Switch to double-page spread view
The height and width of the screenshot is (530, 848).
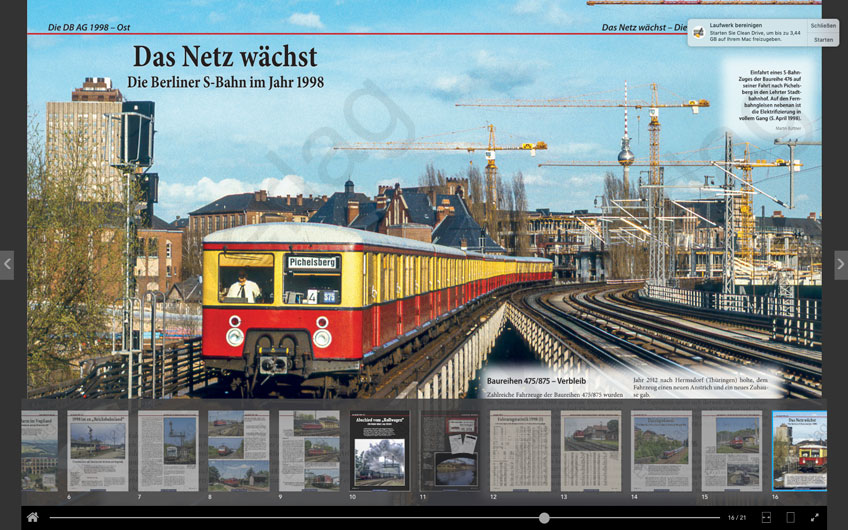point(766,518)
